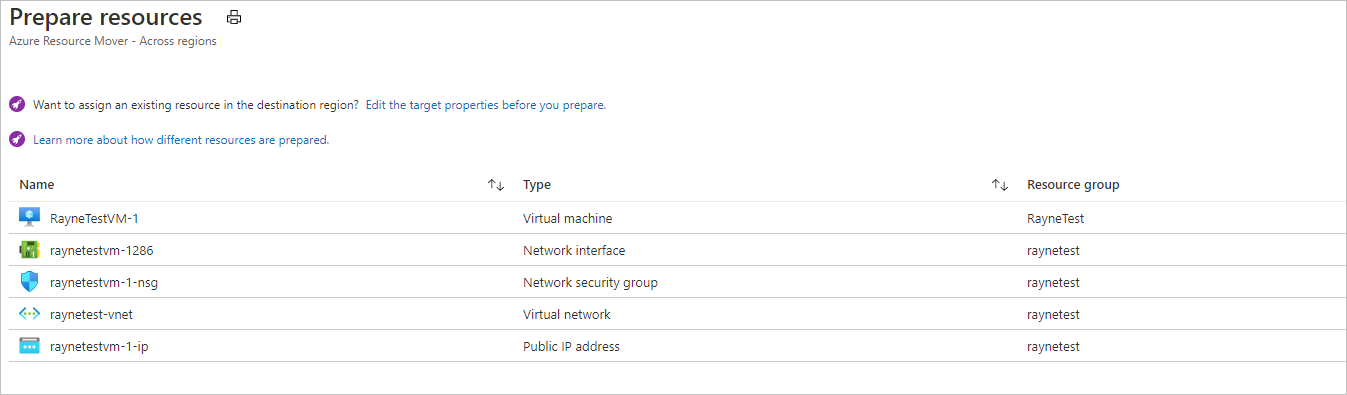
Task: Select the RayneTestVM-1 resource name
Action: [94, 218]
